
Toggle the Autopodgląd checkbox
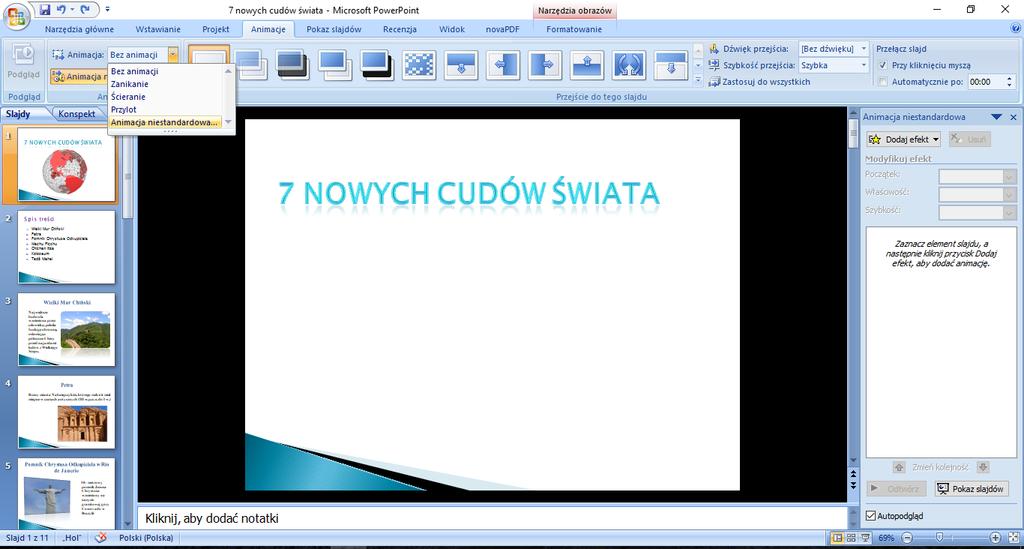[x=871, y=516]
